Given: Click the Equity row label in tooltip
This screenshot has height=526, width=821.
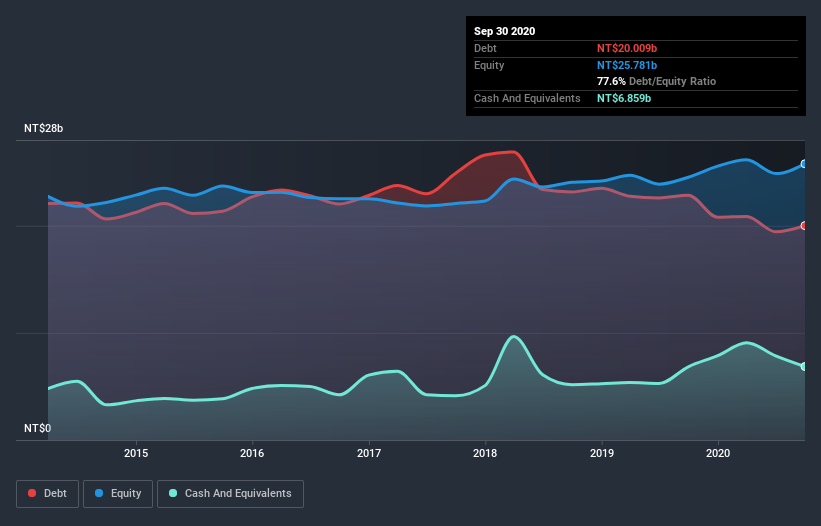Looking at the screenshot, I should point(489,65).
